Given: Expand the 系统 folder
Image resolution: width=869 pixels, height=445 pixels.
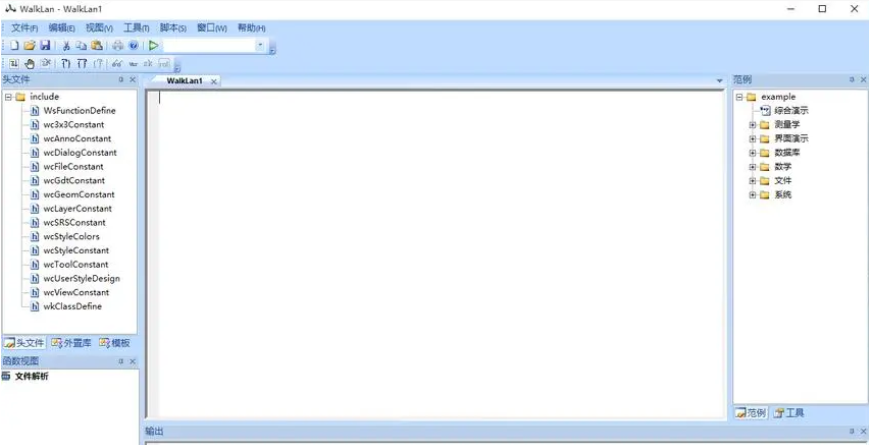Looking at the screenshot, I should tap(753, 195).
